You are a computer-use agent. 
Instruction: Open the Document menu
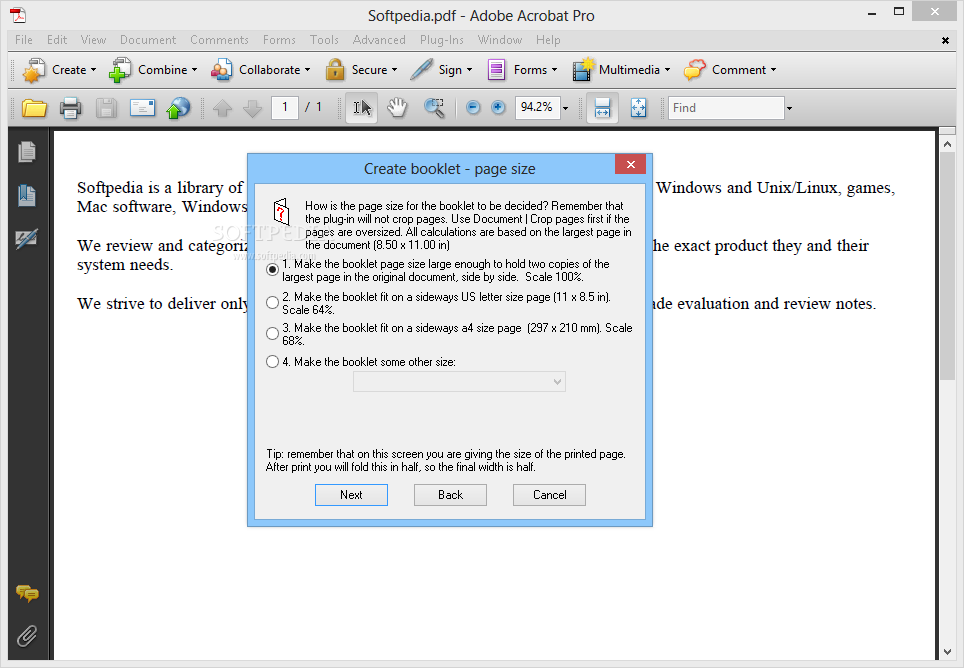148,40
